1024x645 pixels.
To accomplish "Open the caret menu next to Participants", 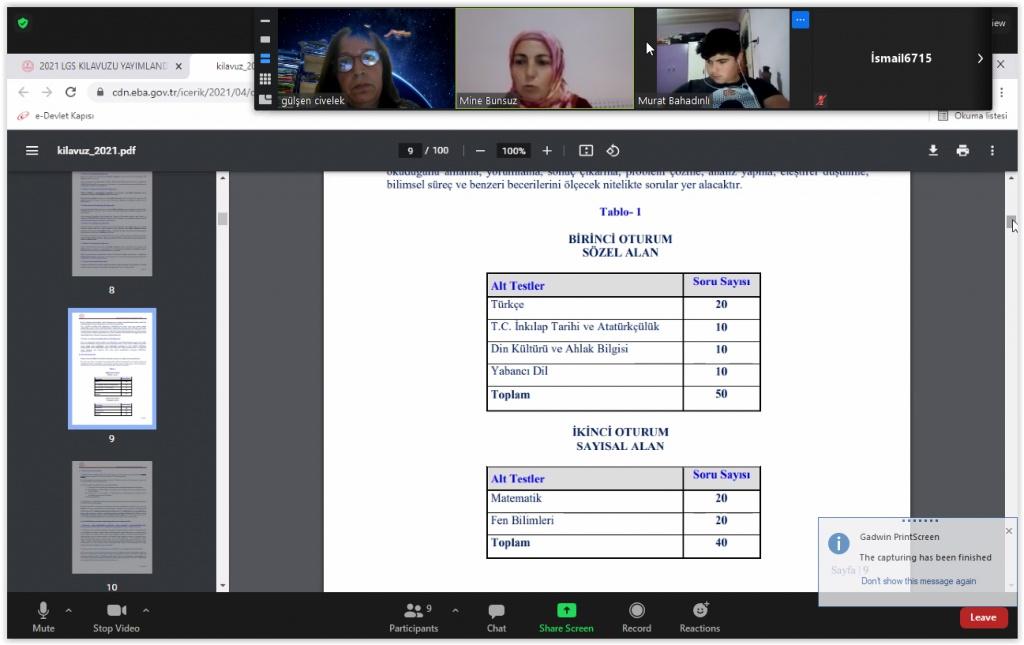I will point(455,610).
